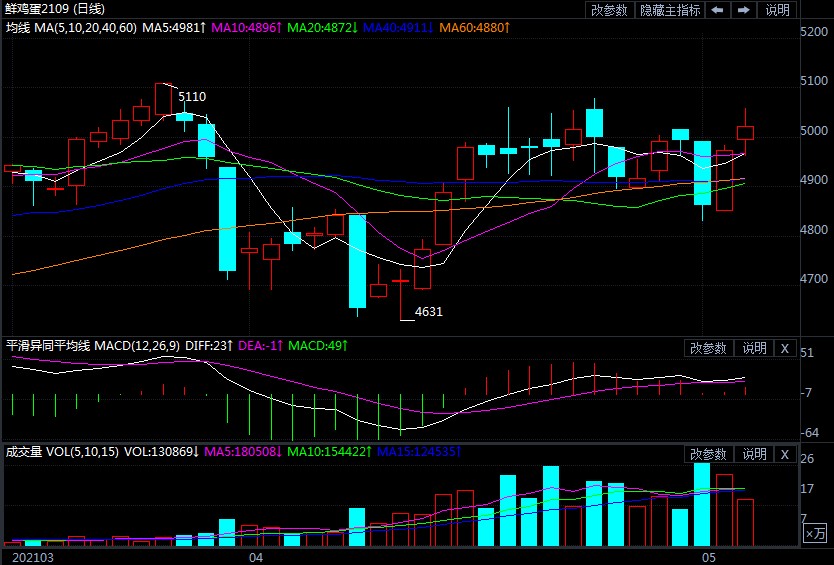Close the MACD indicator panel
The width and height of the screenshot is (834, 565).
pos(784,348)
